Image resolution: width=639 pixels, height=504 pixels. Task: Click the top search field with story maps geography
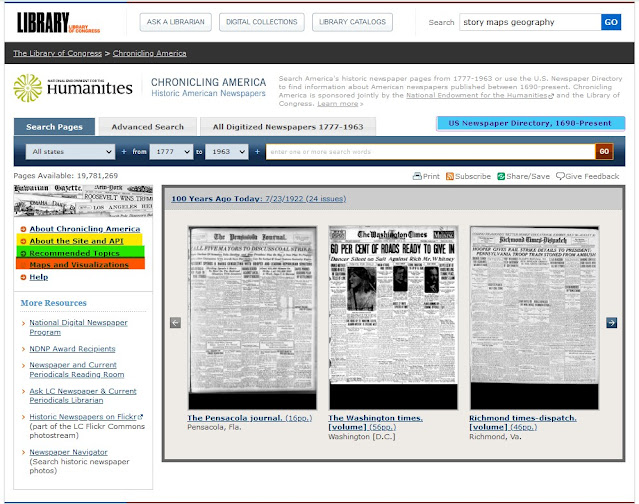[530, 22]
